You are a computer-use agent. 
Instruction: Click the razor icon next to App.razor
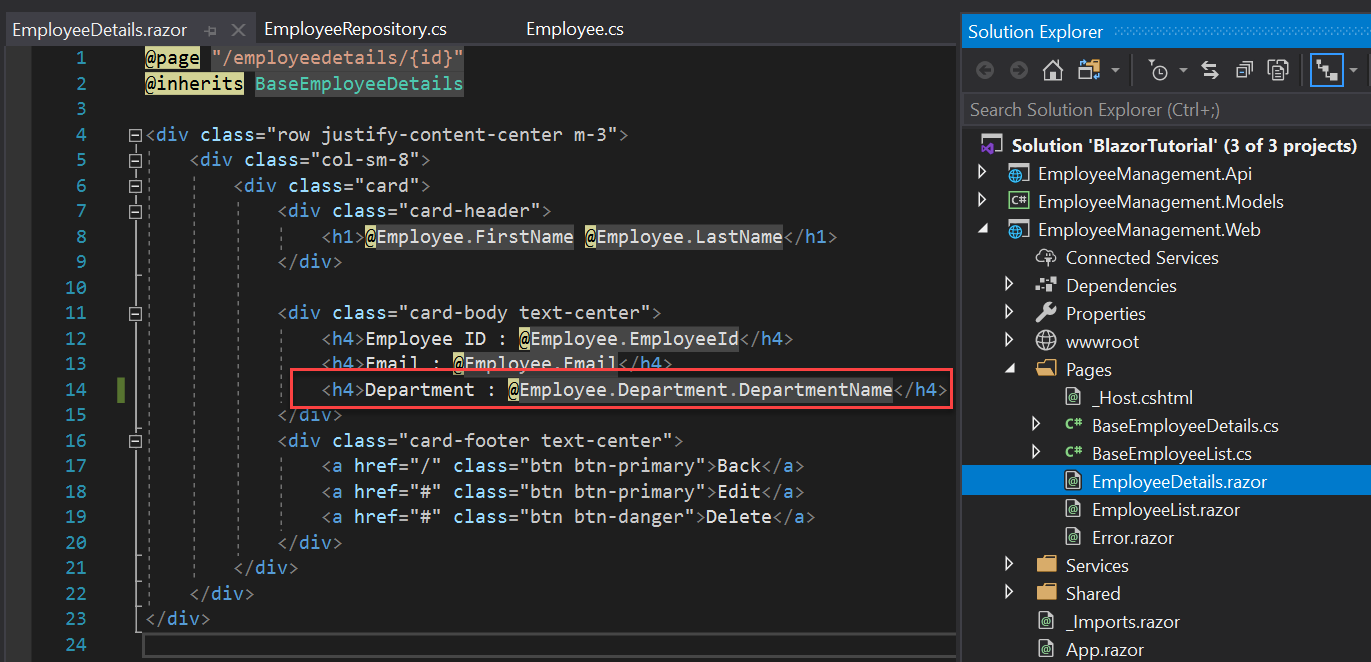1046,648
